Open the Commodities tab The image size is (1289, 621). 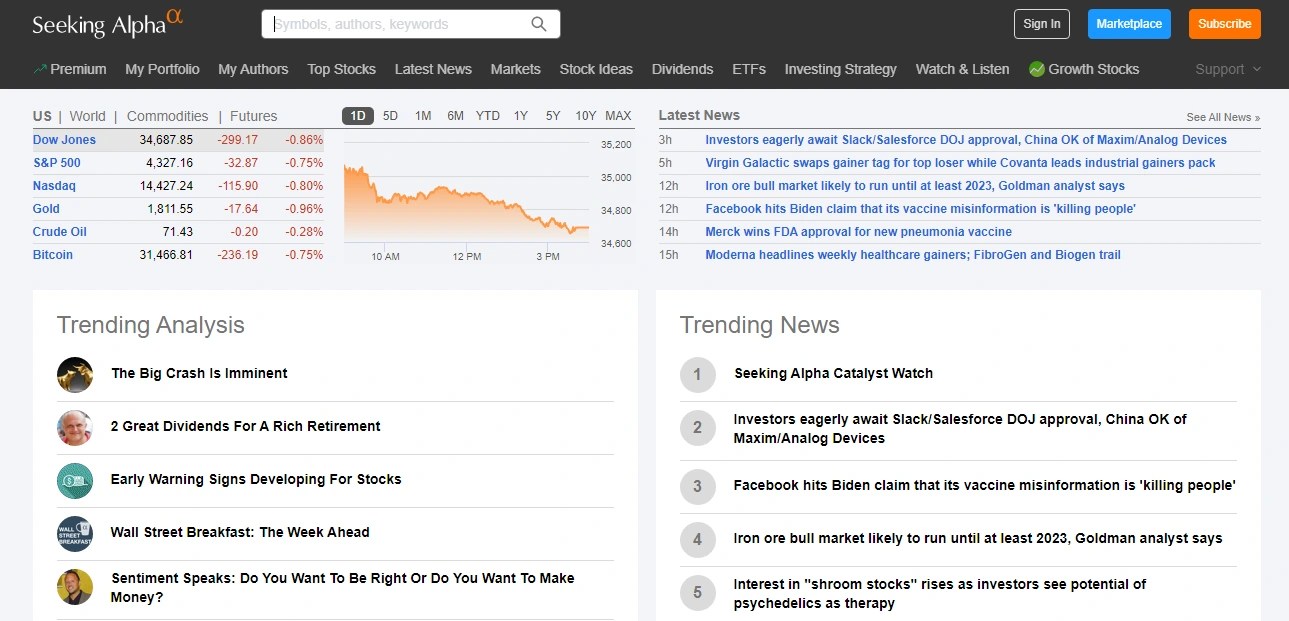[x=167, y=115]
